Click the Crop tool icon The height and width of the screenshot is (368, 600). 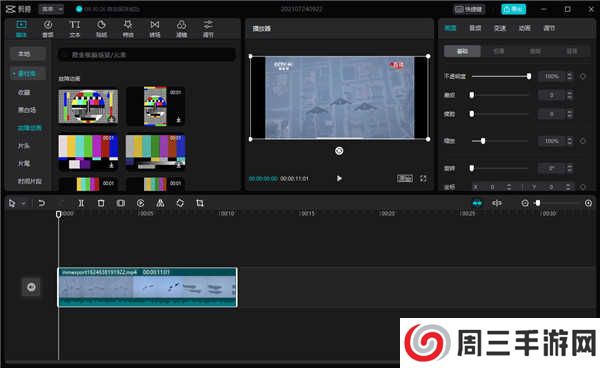tap(200, 203)
